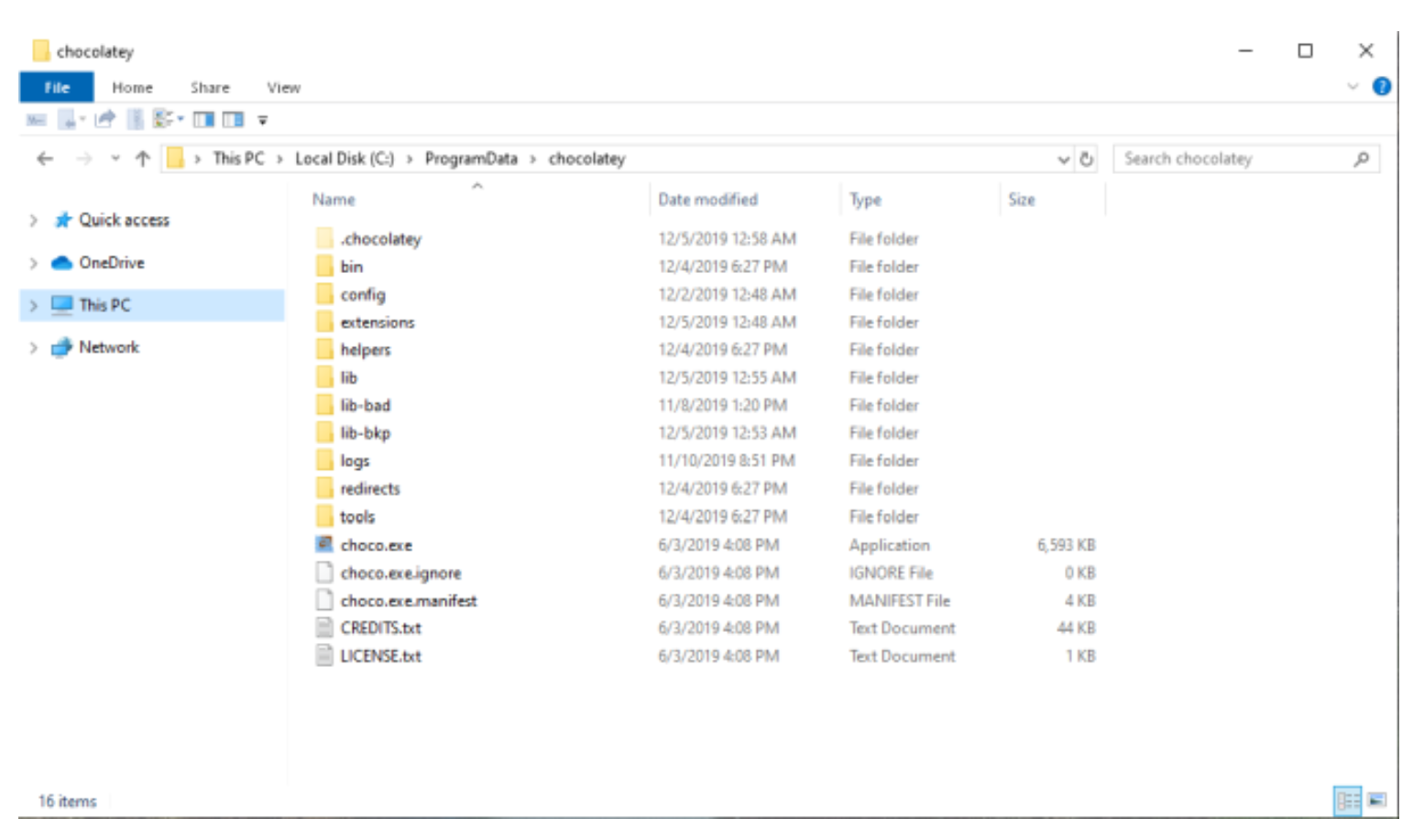Select the config folder icon
Image resolution: width=1424 pixels, height=840 pixels.
click(x=324, y=295)
